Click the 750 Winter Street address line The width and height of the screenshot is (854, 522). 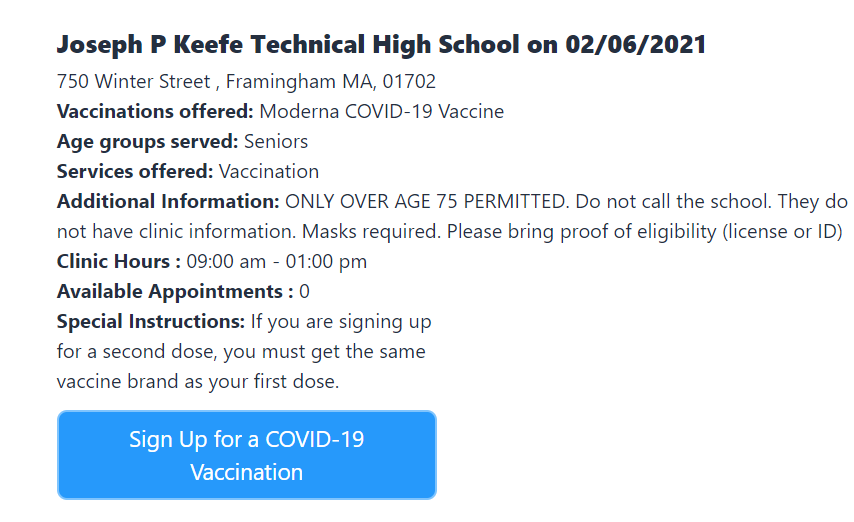point(246,82)
